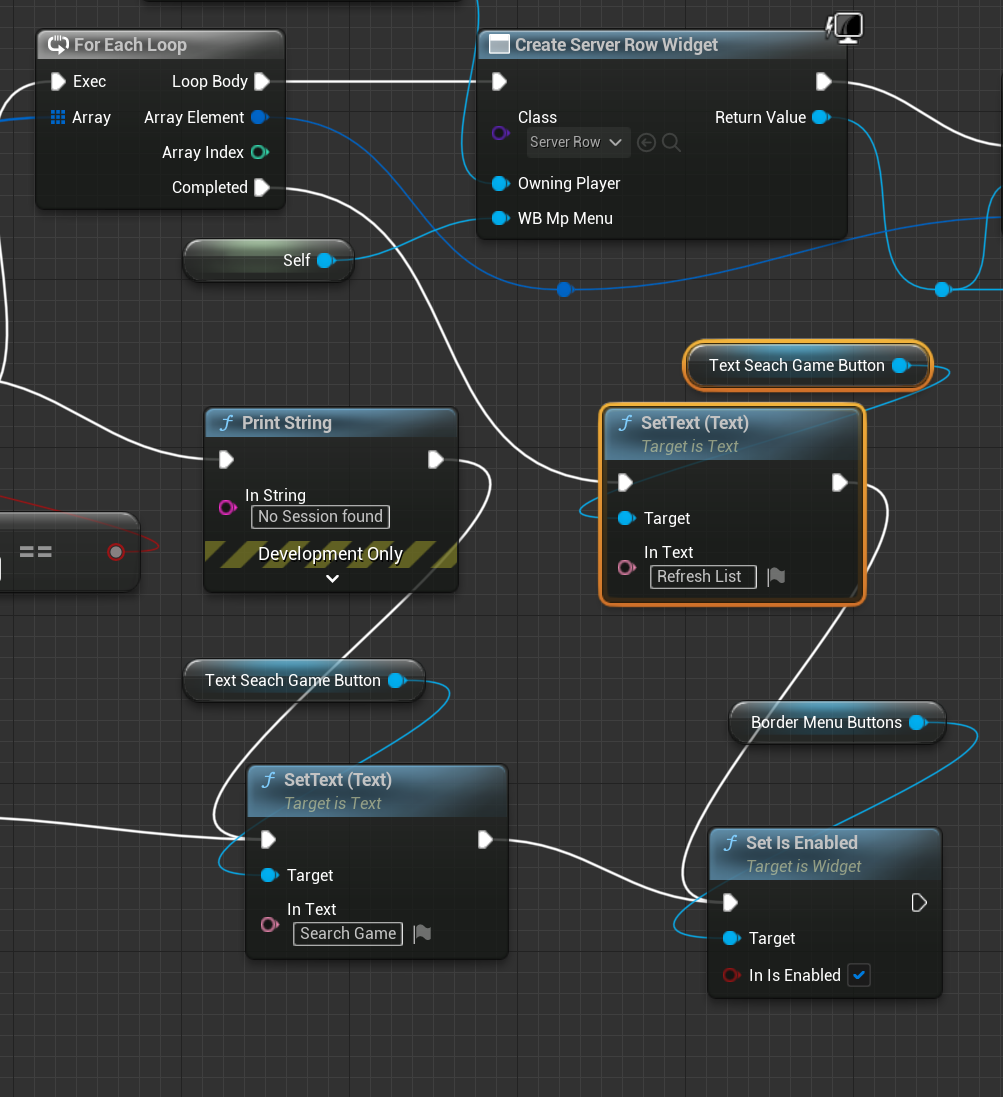Image resolution: width=1003 pixels, height=1097 pixels.
Task: Edit the Search Game text field
Action: (x=348, y=933)
